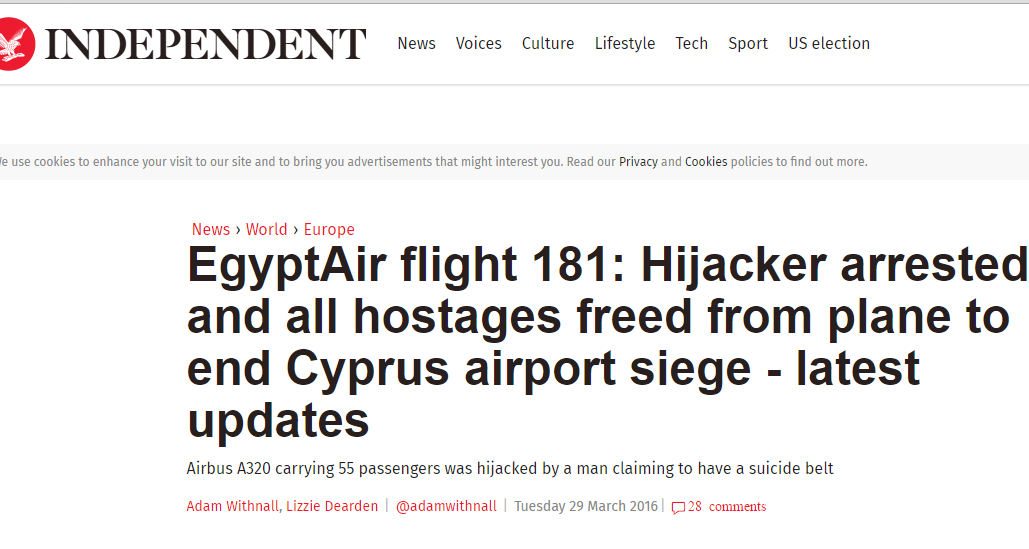Select Sport in the navigation bar
The width and height of the screenshot is (1029, 549).
point(748,44)
